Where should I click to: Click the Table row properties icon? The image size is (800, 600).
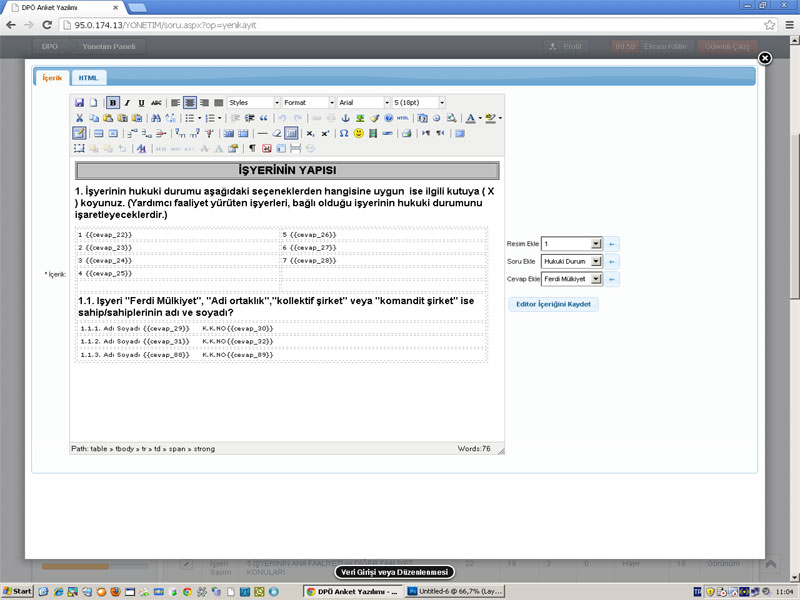(98, 133)
